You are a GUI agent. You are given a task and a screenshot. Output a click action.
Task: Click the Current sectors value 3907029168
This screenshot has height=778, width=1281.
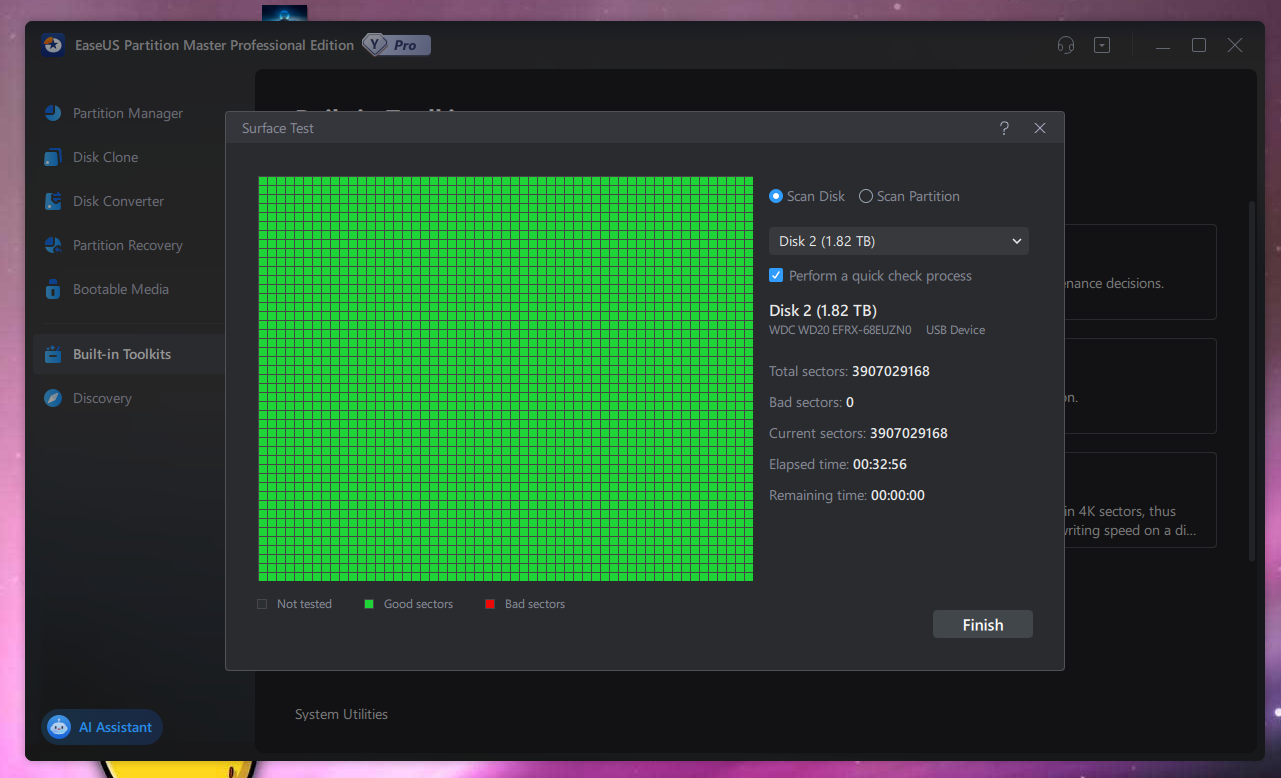pos(909,433)
